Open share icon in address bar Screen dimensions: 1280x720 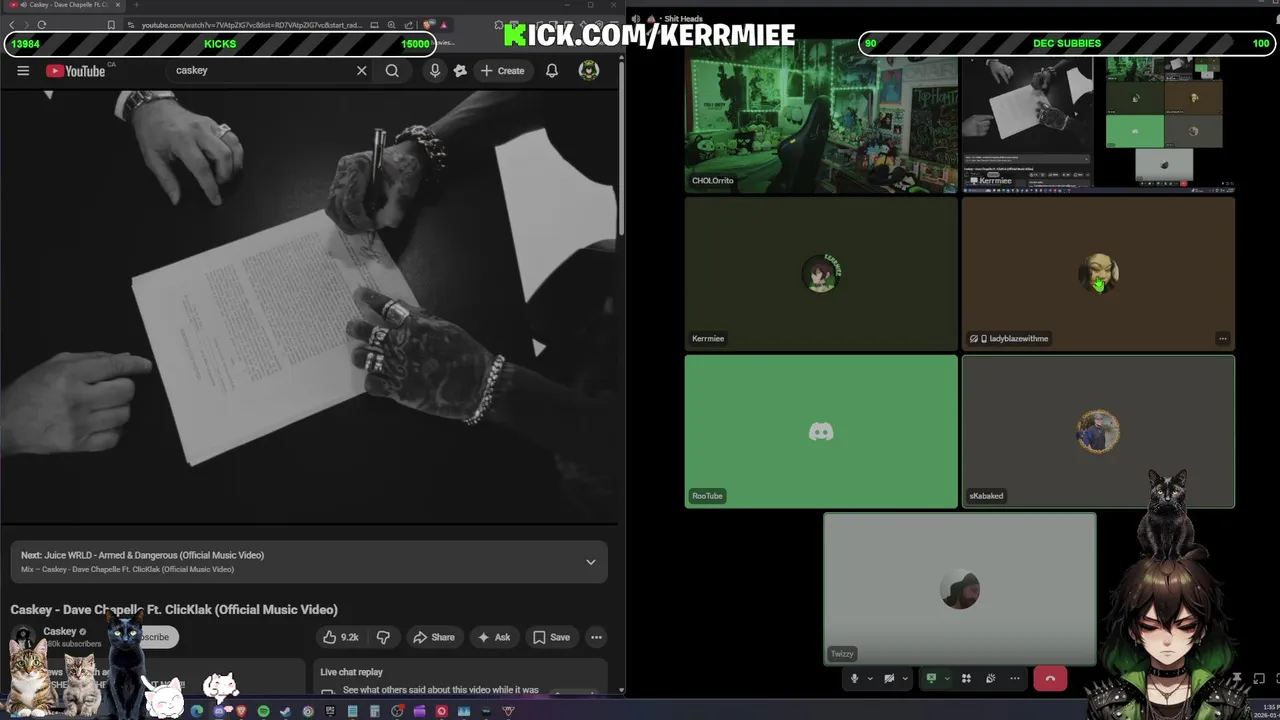[x=409, y=25]
